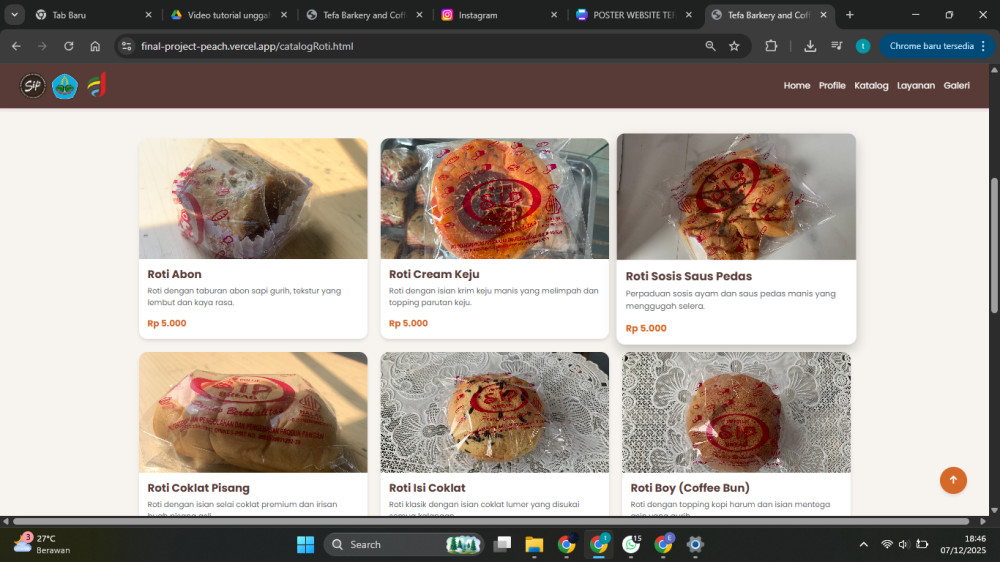Open Chrome downloads icon
1000x562 pixels.
810,46
